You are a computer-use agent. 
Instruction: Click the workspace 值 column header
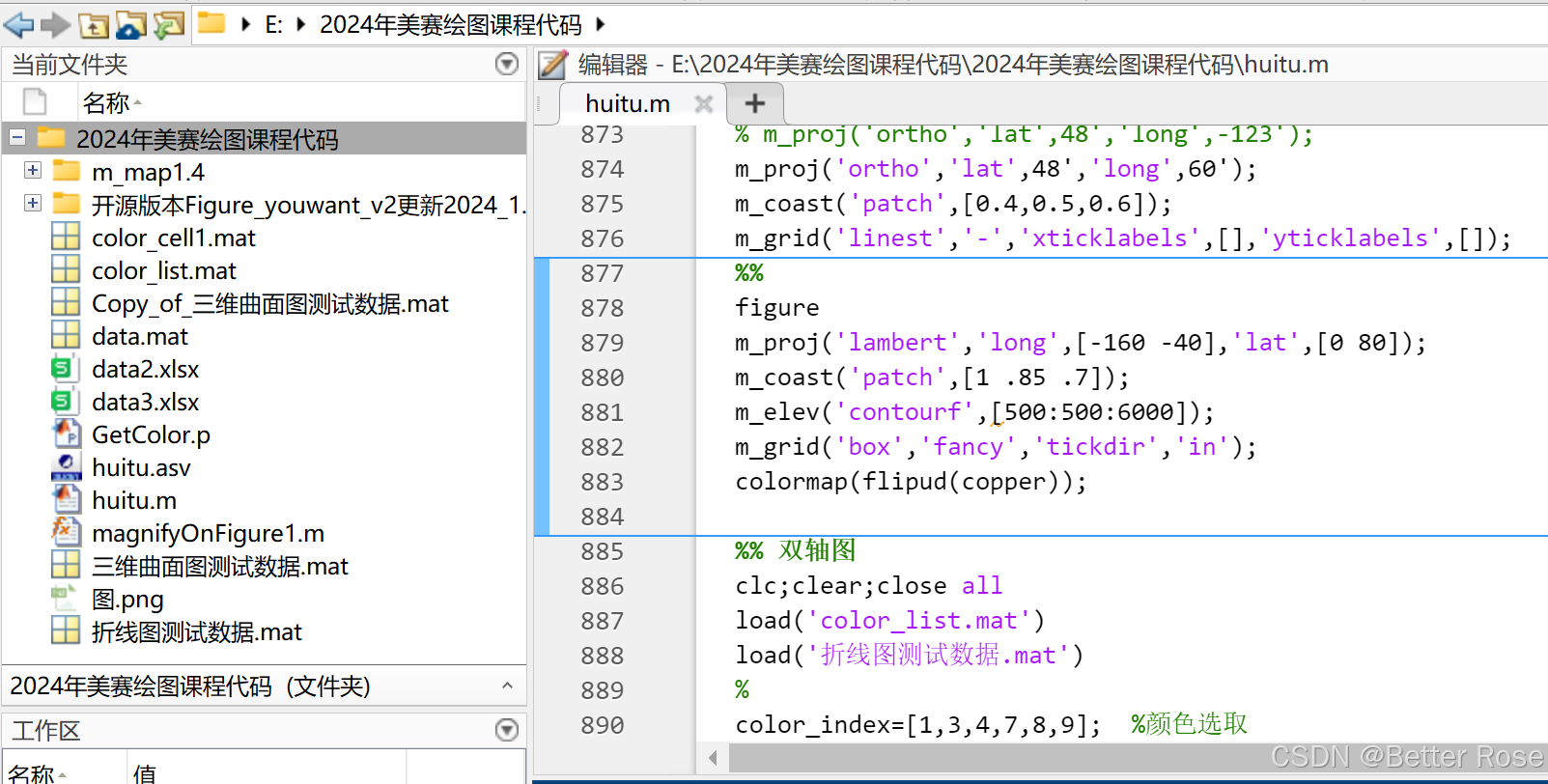pyautogui.click(x=145, y=772)
